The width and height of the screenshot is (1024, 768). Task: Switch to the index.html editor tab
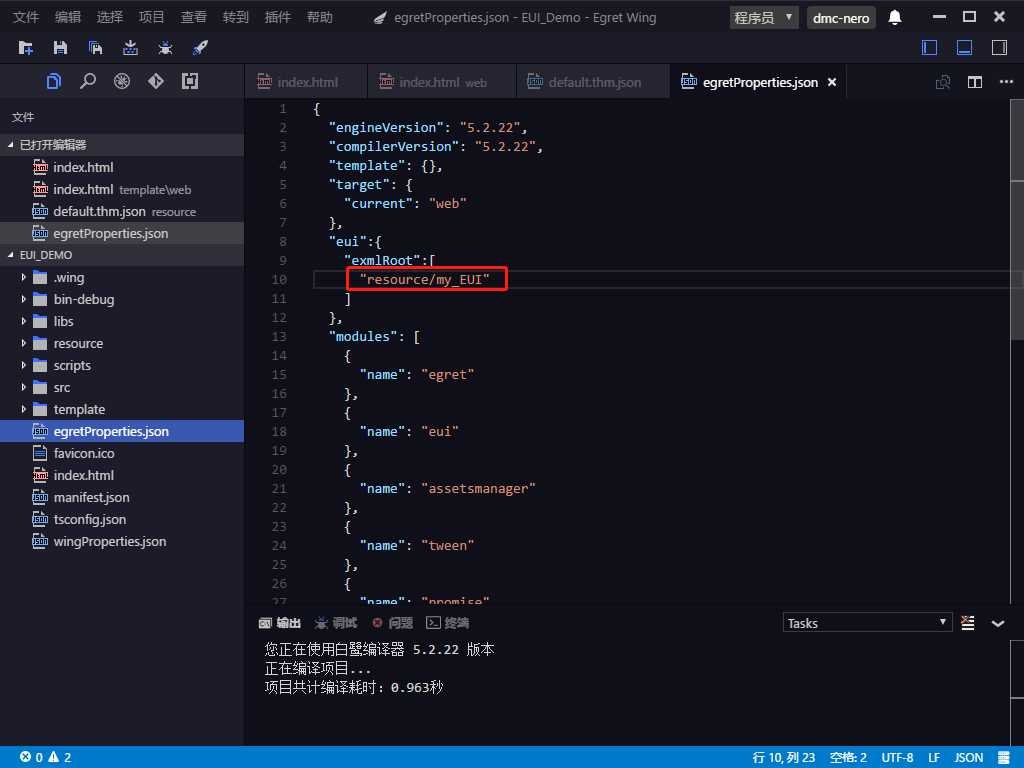tap(306, 82)
